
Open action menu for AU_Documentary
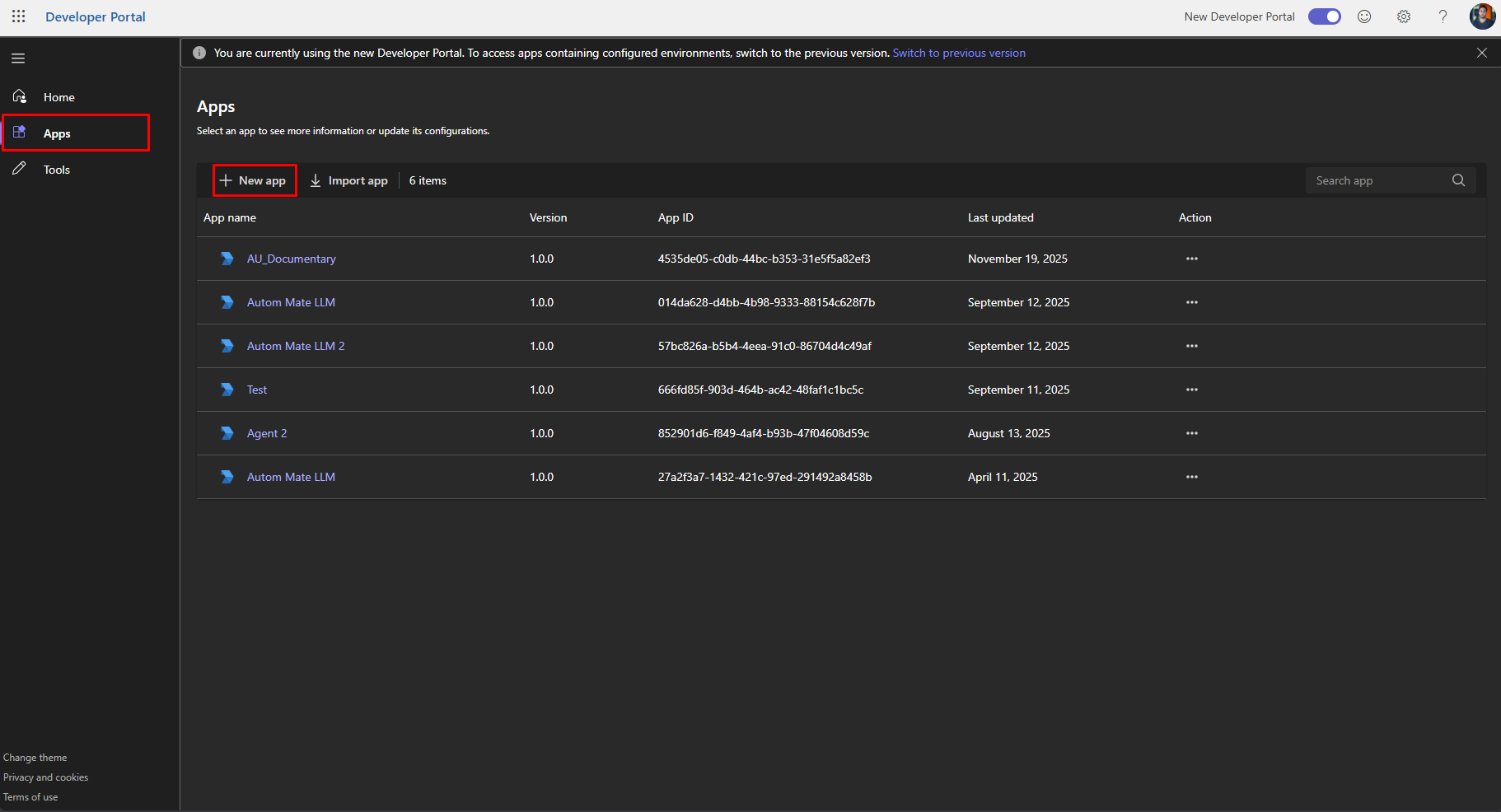(1191, 259)
